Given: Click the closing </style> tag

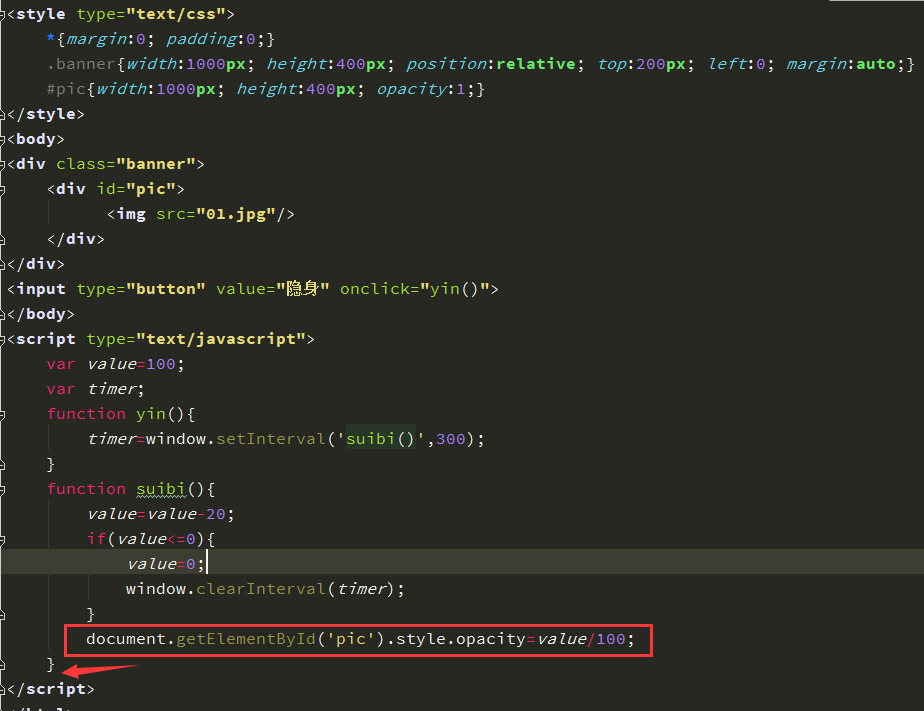Looking at the screenshot, I should (46, 114).
